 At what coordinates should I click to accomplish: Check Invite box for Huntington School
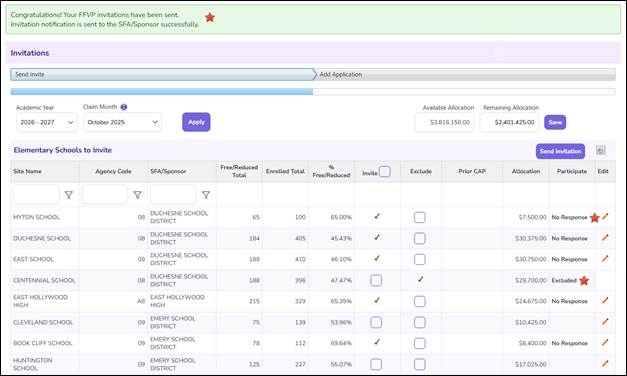click(x=376, y=364)
